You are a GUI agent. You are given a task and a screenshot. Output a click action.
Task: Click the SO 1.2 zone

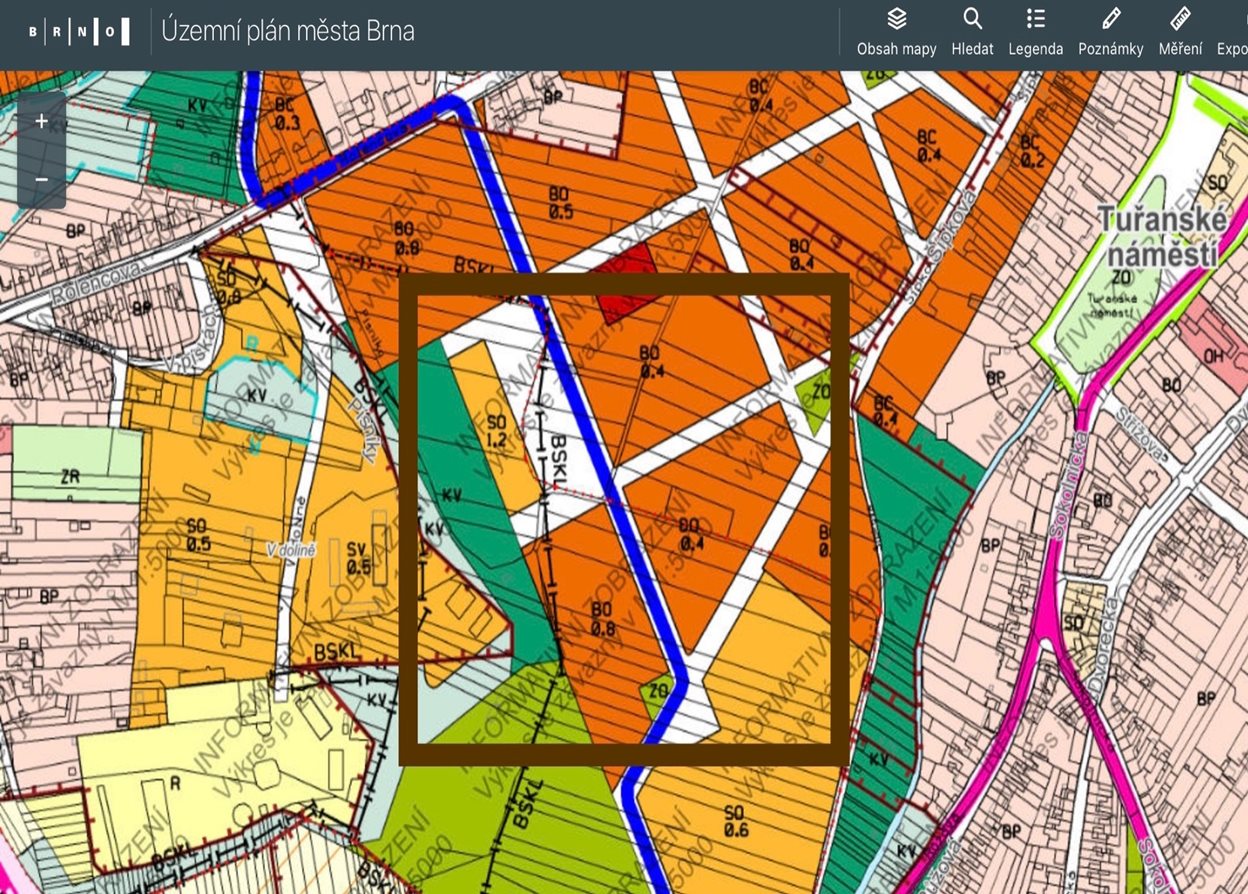497,430
